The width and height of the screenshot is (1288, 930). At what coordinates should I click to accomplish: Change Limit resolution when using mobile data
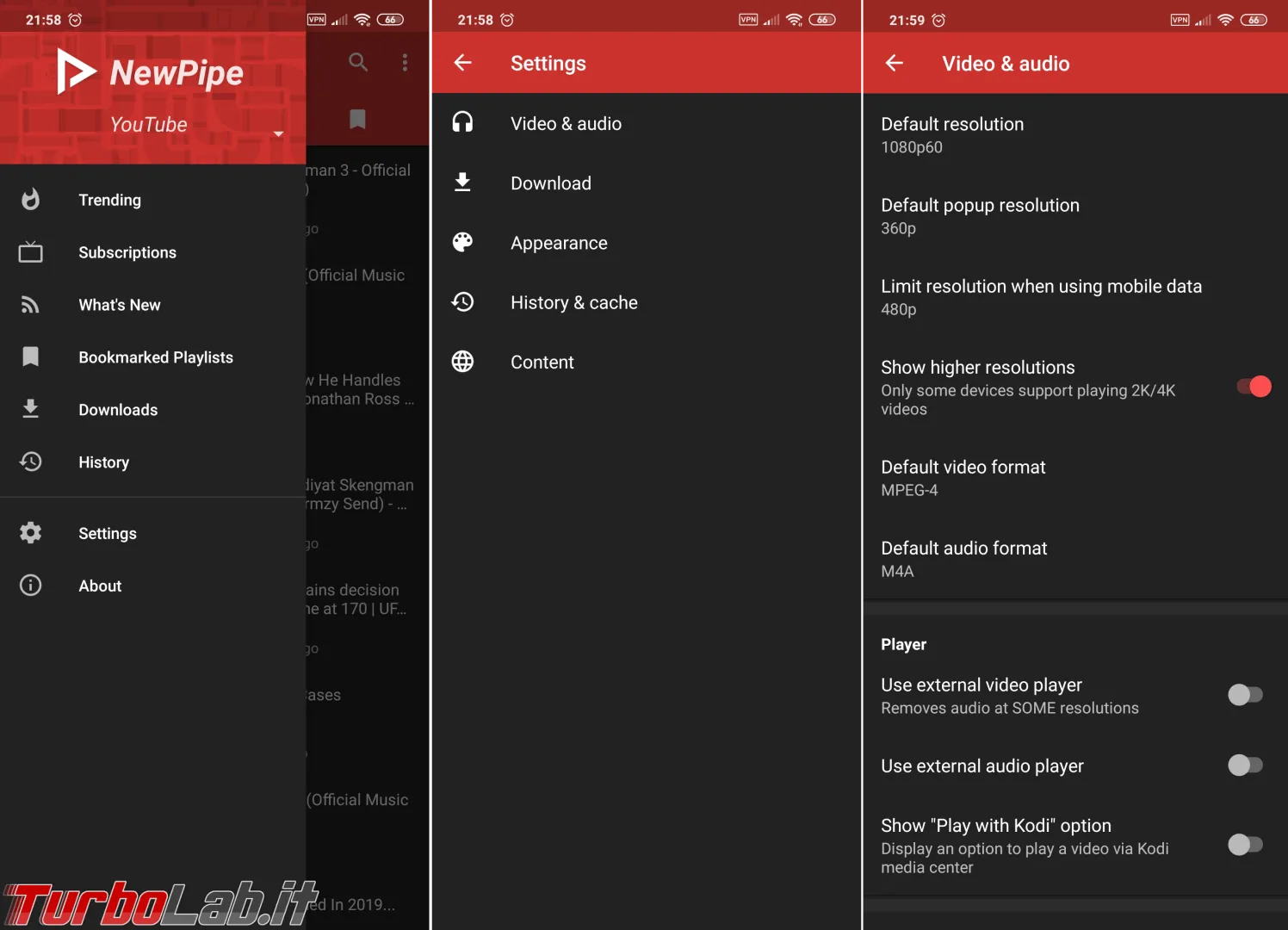pyautogui.click(x=1075, y=297)
